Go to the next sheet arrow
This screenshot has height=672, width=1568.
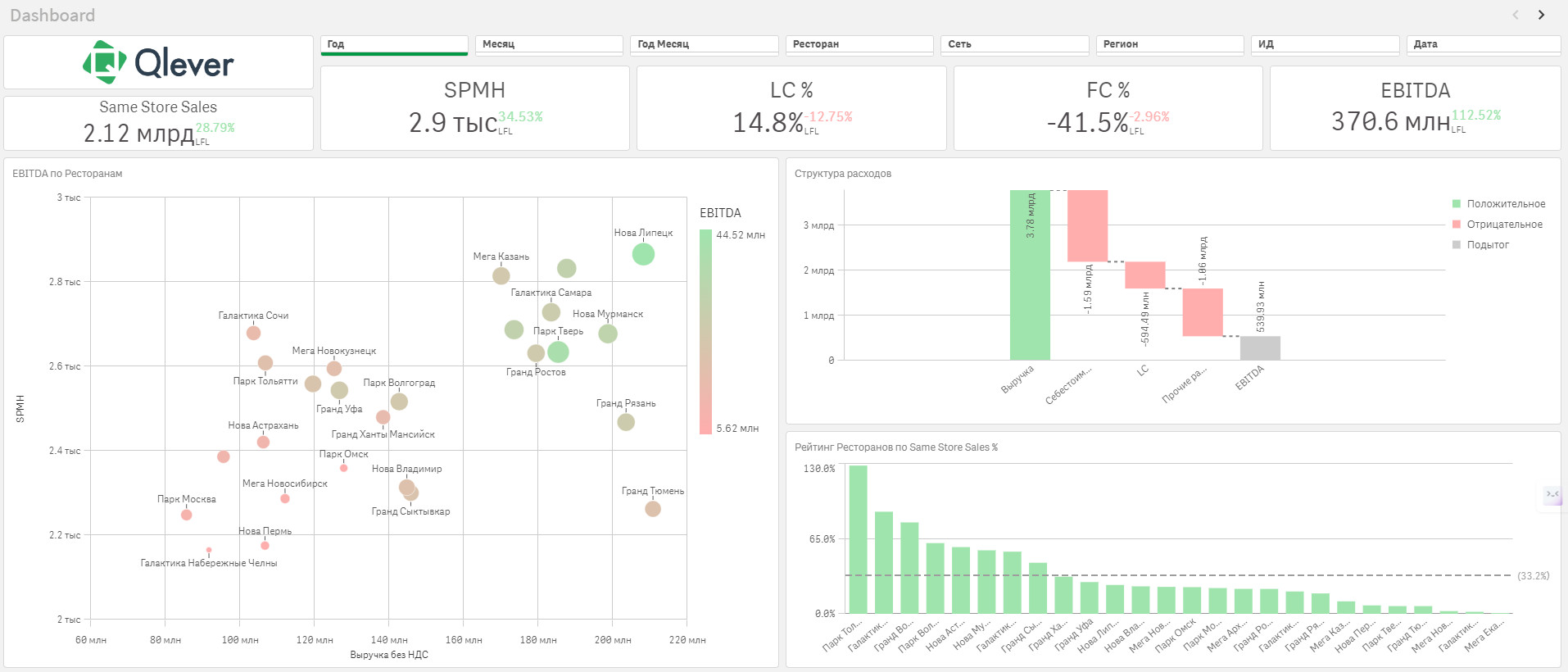click(1541, 15)
